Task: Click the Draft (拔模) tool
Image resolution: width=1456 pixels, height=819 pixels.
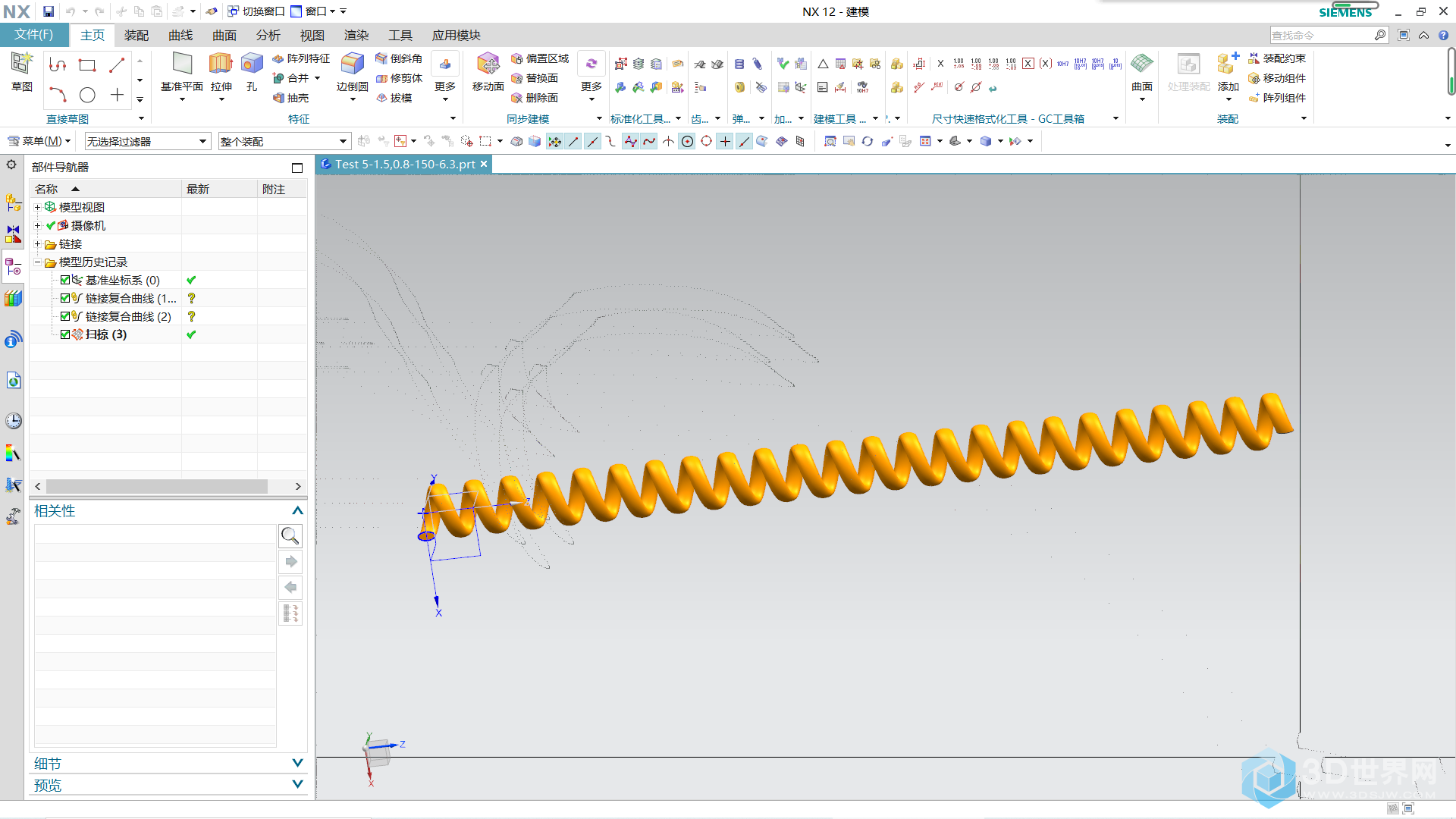Action: point(394,98)
